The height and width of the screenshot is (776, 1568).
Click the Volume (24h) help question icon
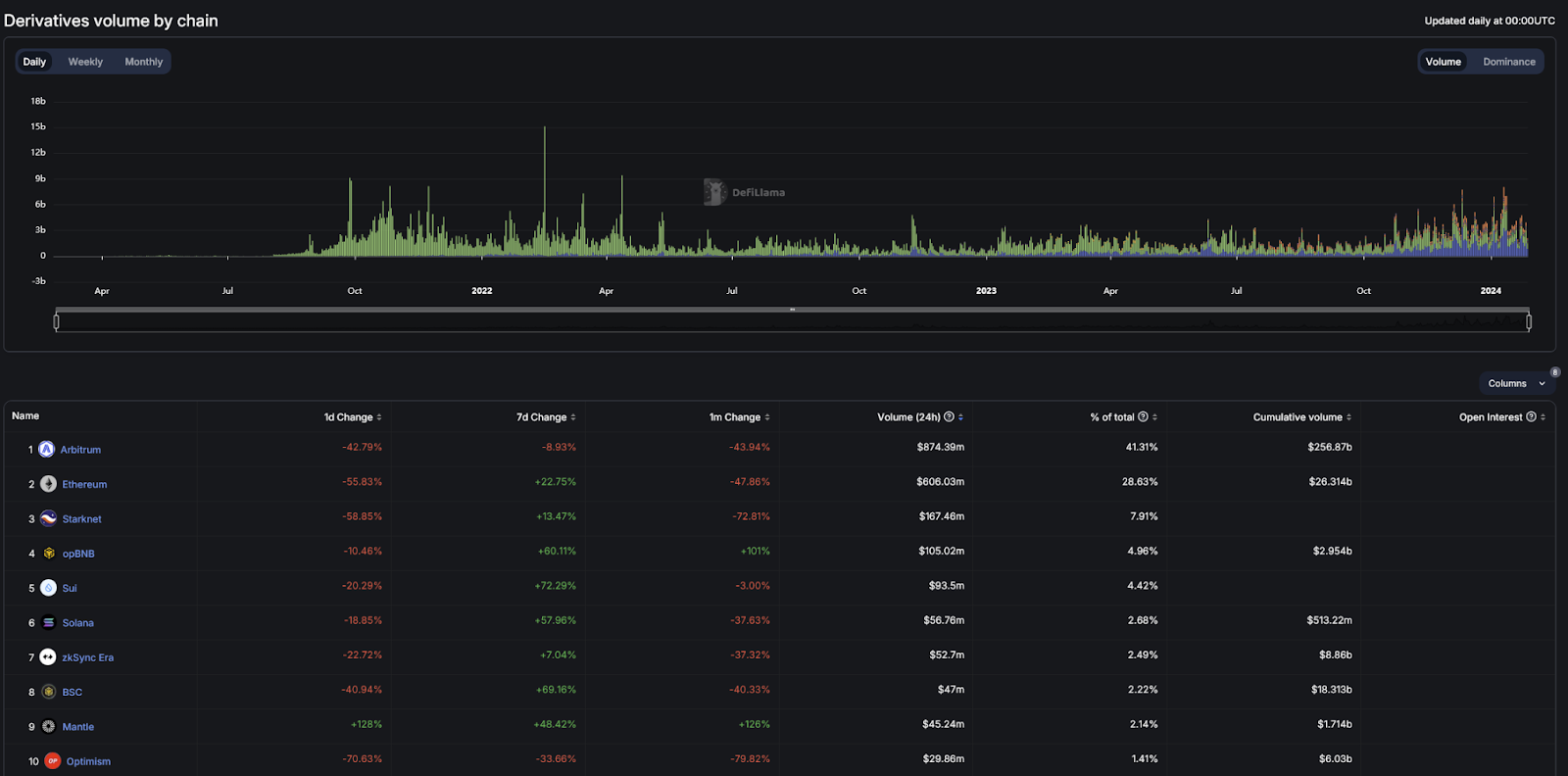tap(949, 416)
